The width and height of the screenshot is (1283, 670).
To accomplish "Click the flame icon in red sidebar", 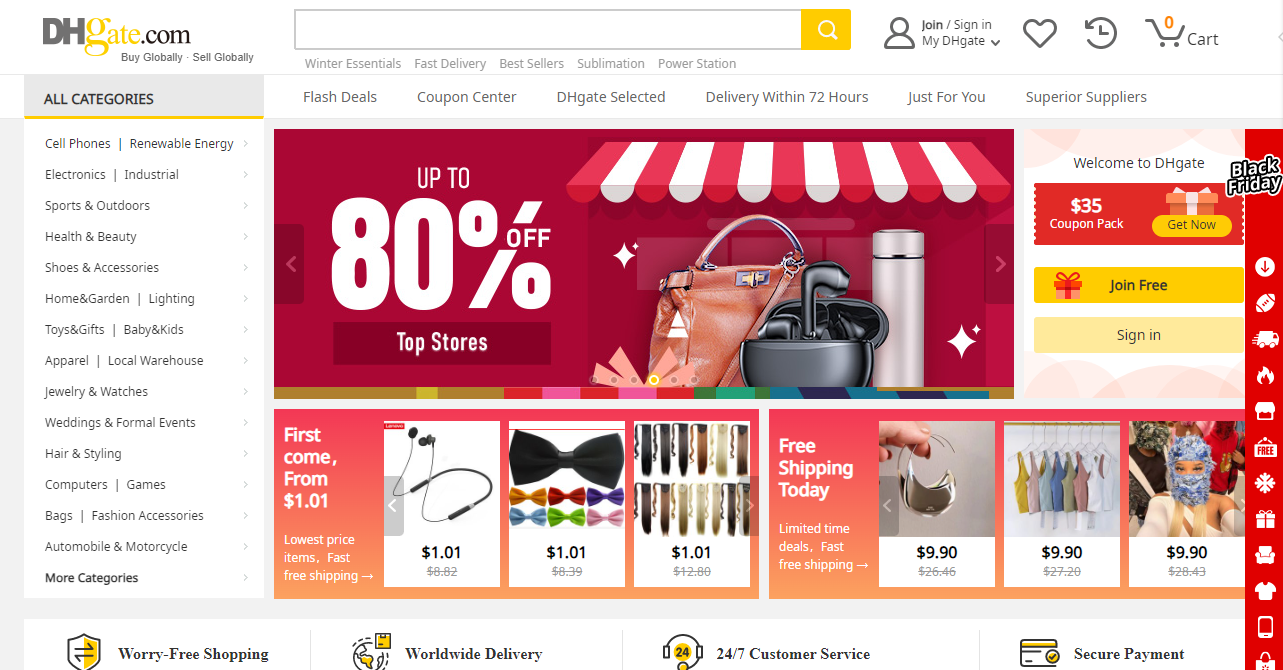I will point(1265,375).
